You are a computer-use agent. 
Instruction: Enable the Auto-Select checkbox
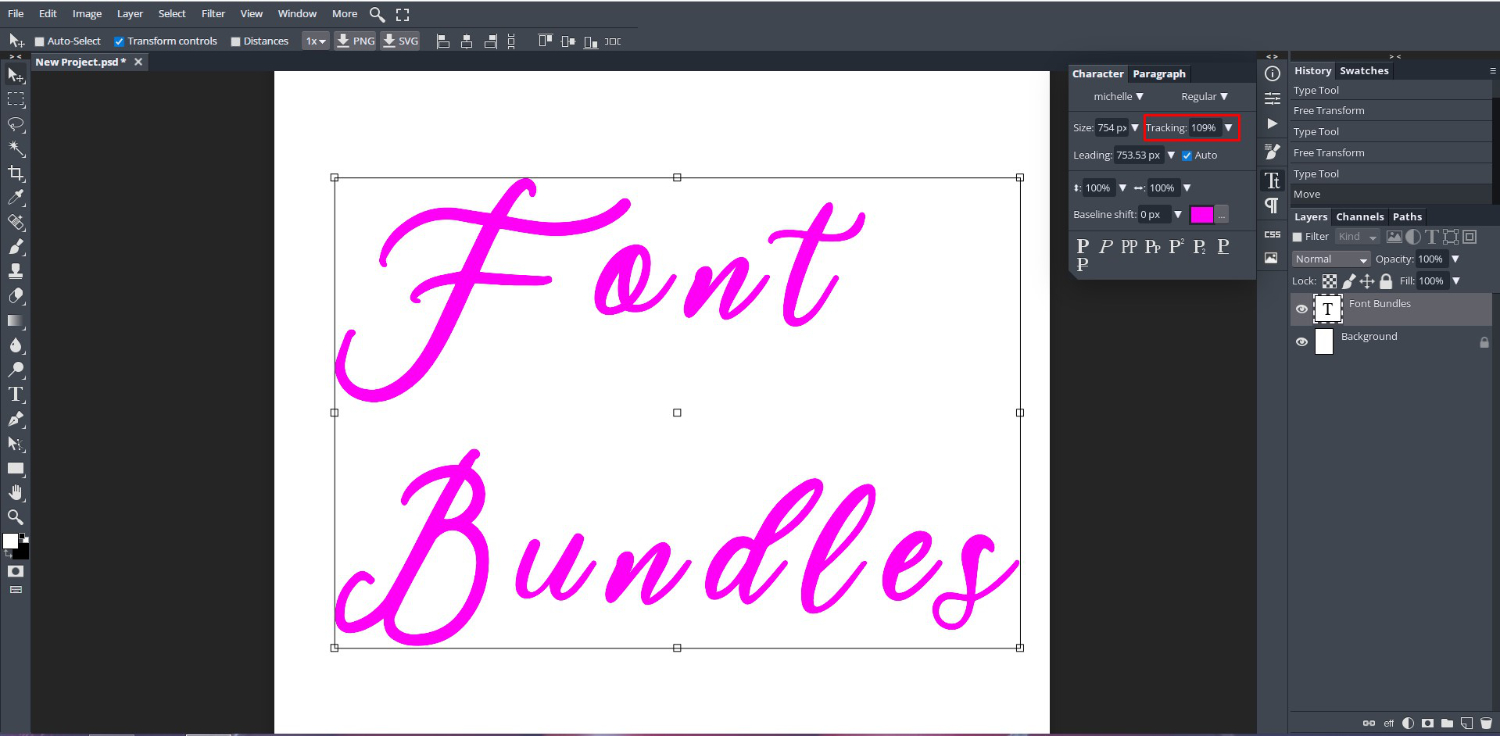click(40, 42)
